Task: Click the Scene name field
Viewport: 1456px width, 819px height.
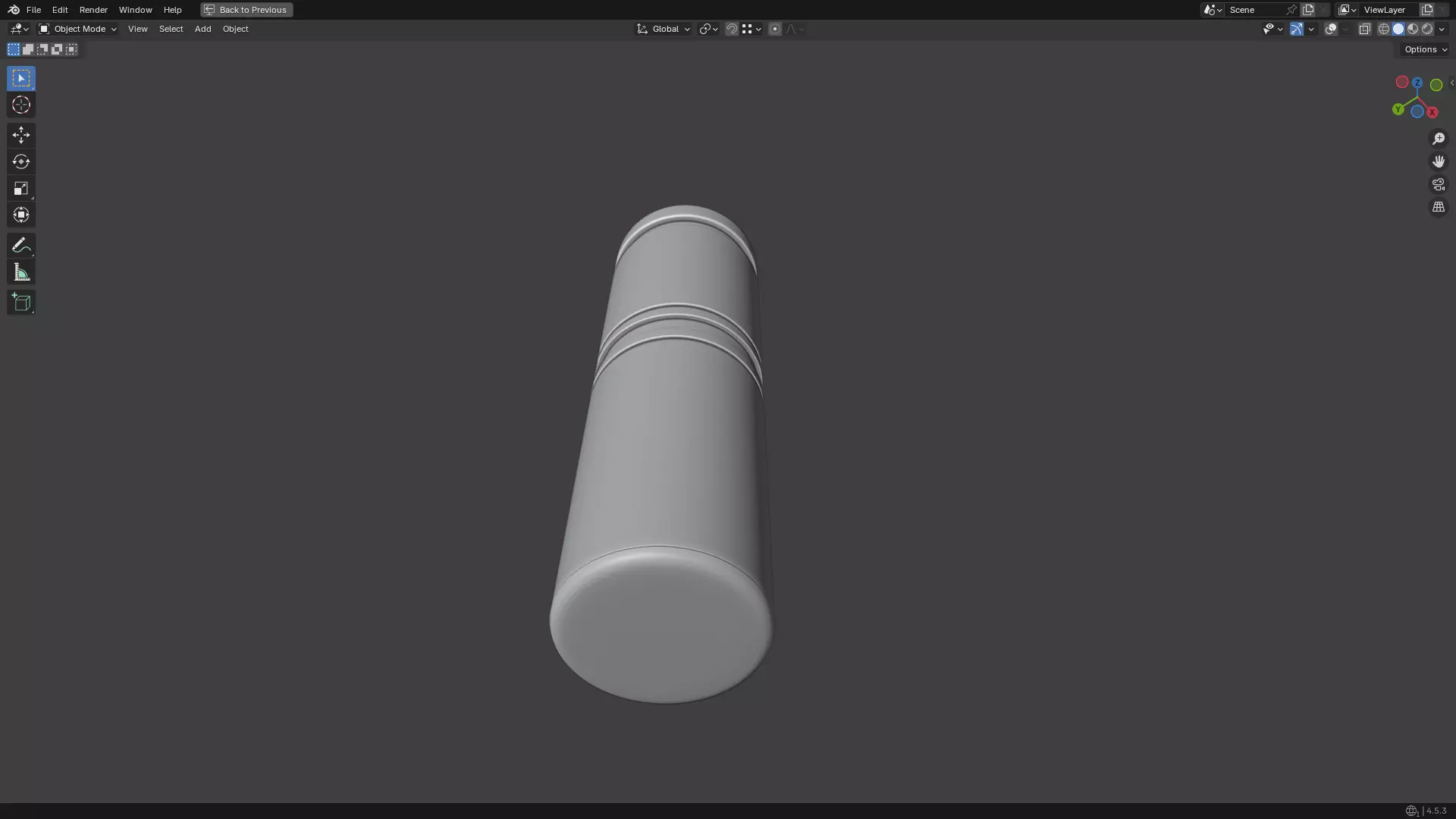Action: pos(1255,10)
